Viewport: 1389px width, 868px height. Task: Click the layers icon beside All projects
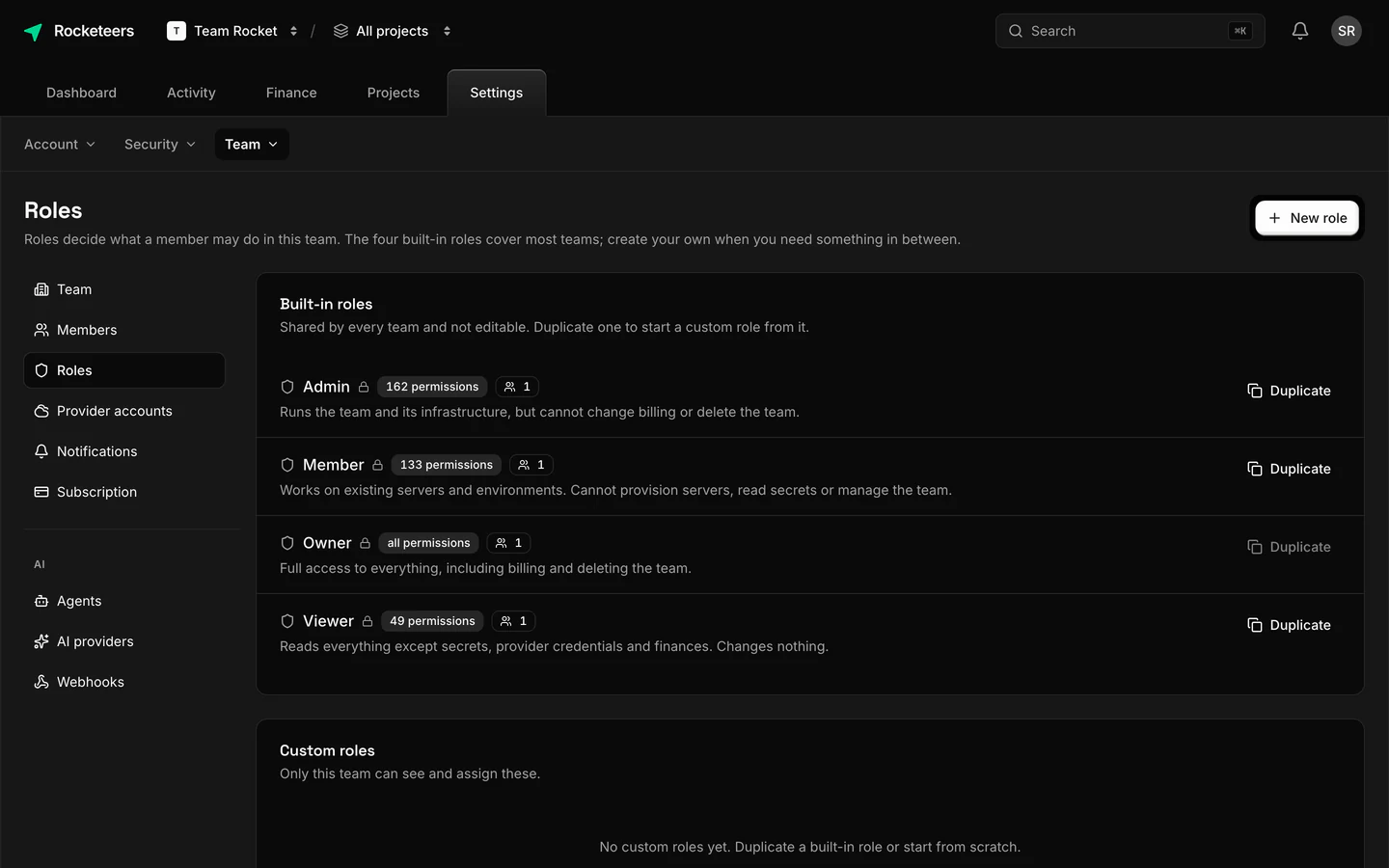point(340,31)
